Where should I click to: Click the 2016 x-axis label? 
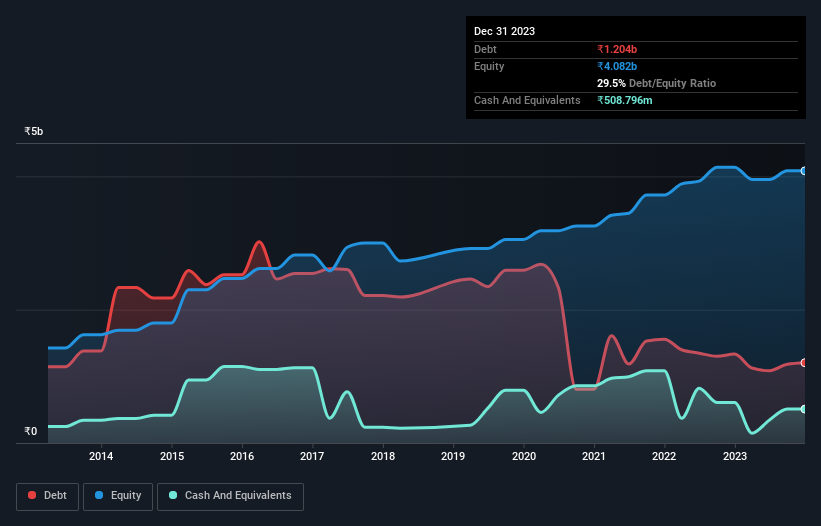tap(242, 456)
